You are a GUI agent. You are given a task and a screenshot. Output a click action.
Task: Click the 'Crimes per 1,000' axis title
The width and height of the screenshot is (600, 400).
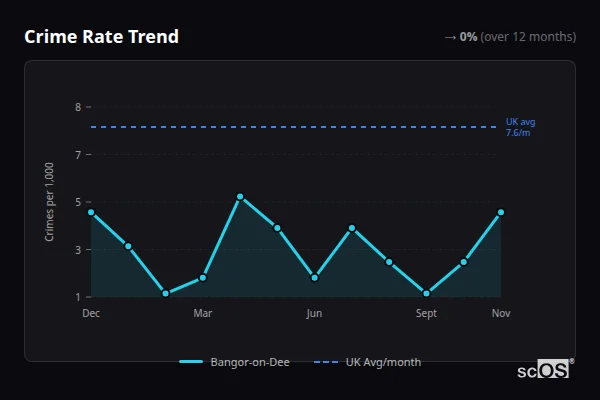pyautogui.click(x=49, y=202)
